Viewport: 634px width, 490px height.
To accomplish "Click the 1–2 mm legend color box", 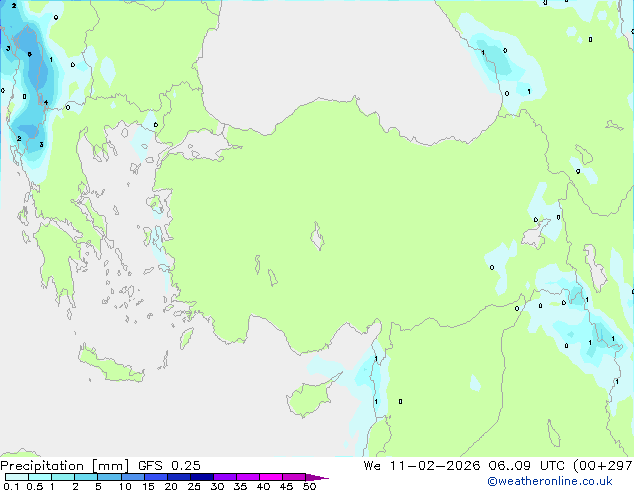I will click(63, 477).
